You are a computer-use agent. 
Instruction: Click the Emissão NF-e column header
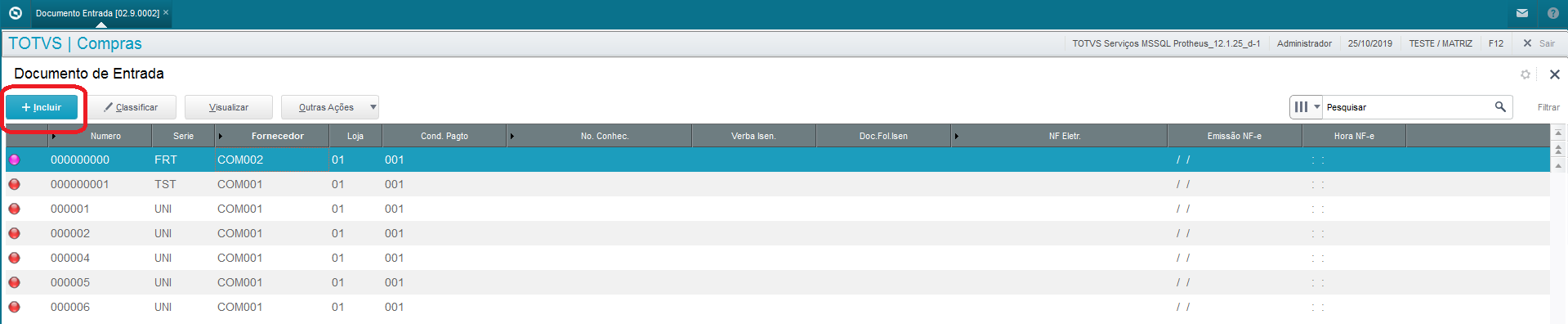(1234, 136)
